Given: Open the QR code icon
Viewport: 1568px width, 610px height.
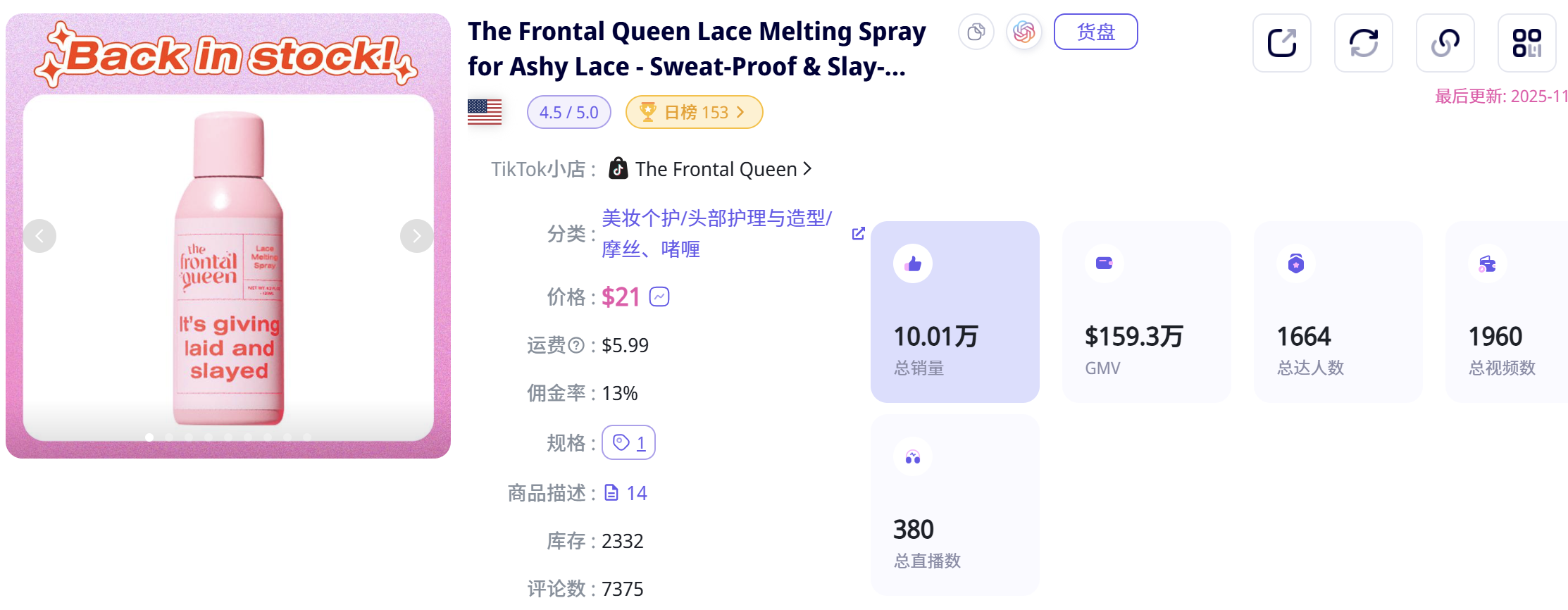Looking at the screenshot, I should (x=1527, y=43).
